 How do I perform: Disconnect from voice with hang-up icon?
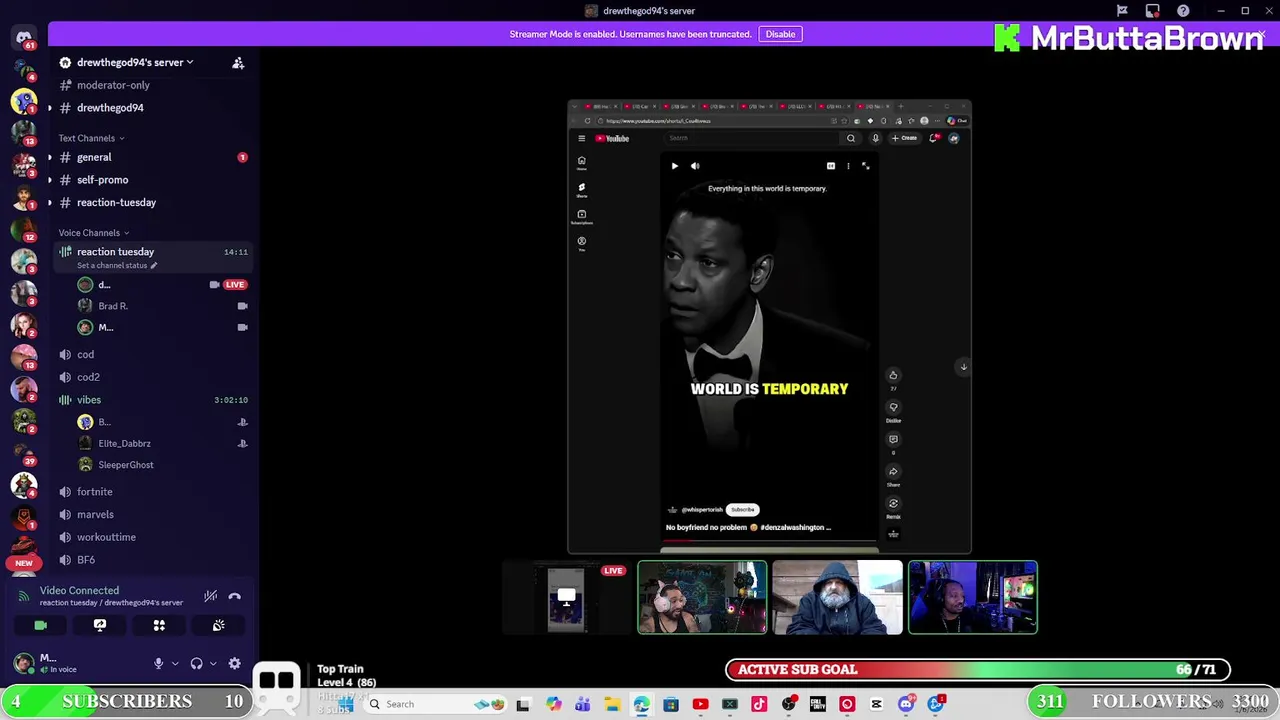coord(235,596)
